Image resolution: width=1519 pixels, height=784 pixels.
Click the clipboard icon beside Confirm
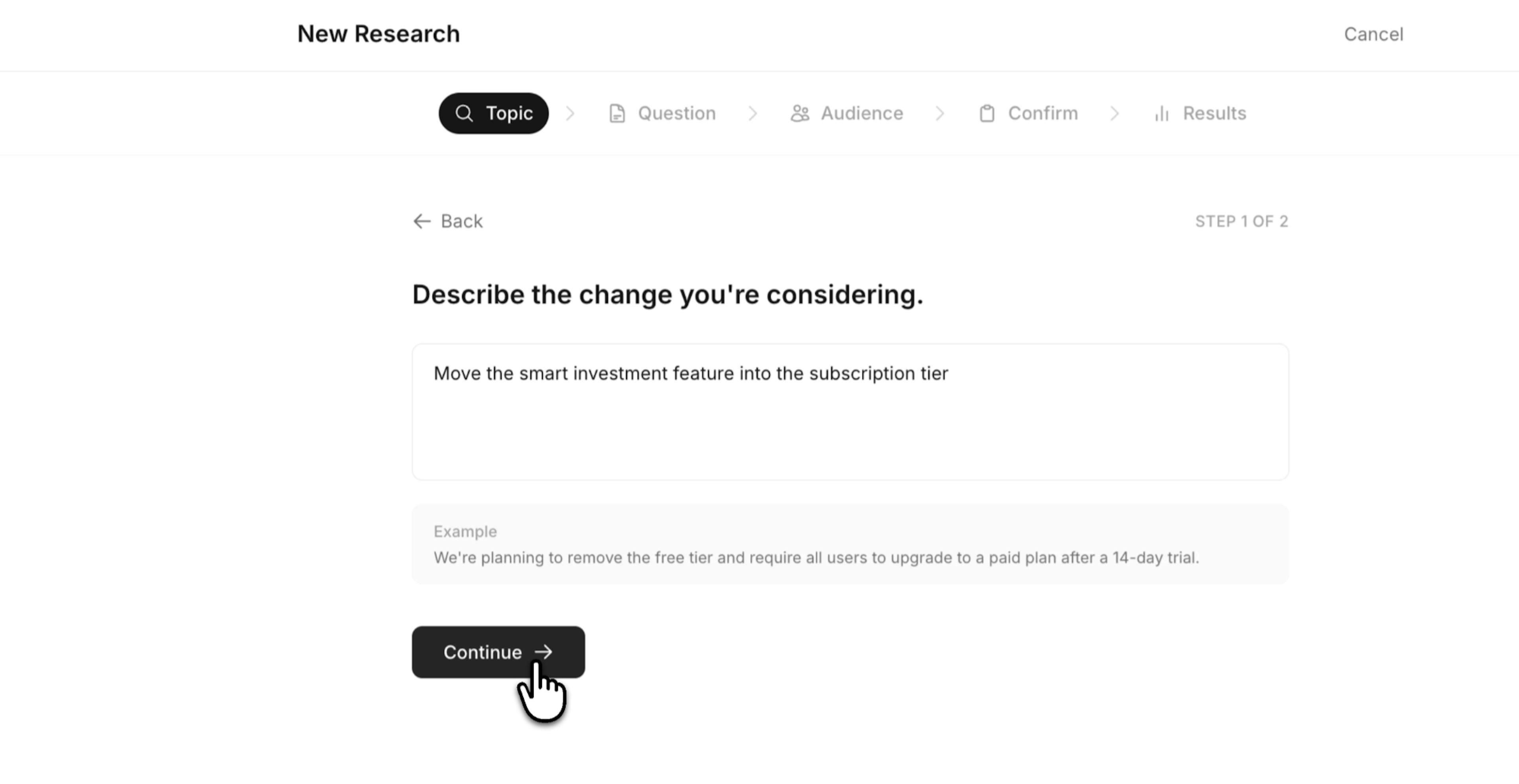(987, 113)
